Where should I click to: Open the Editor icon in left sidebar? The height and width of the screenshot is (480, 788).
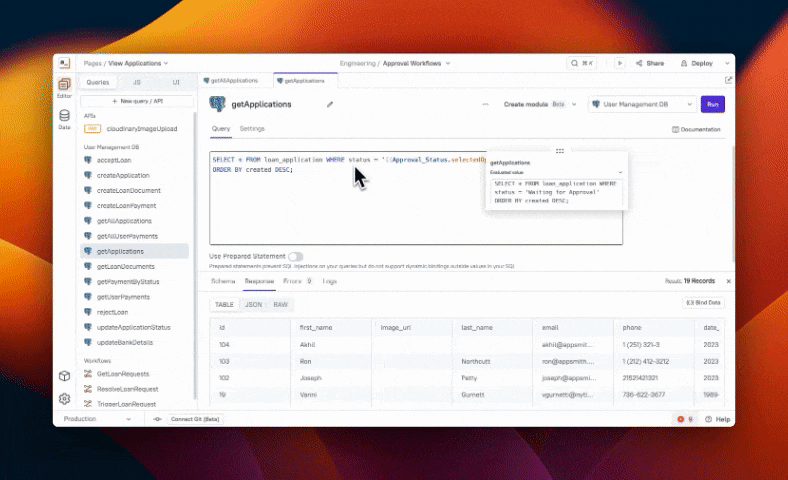64,85
